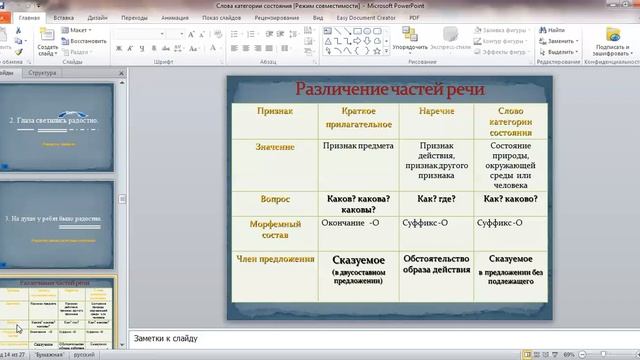Select the right arrow shape in gallery
640x360 pixels.
pos(358,41)
